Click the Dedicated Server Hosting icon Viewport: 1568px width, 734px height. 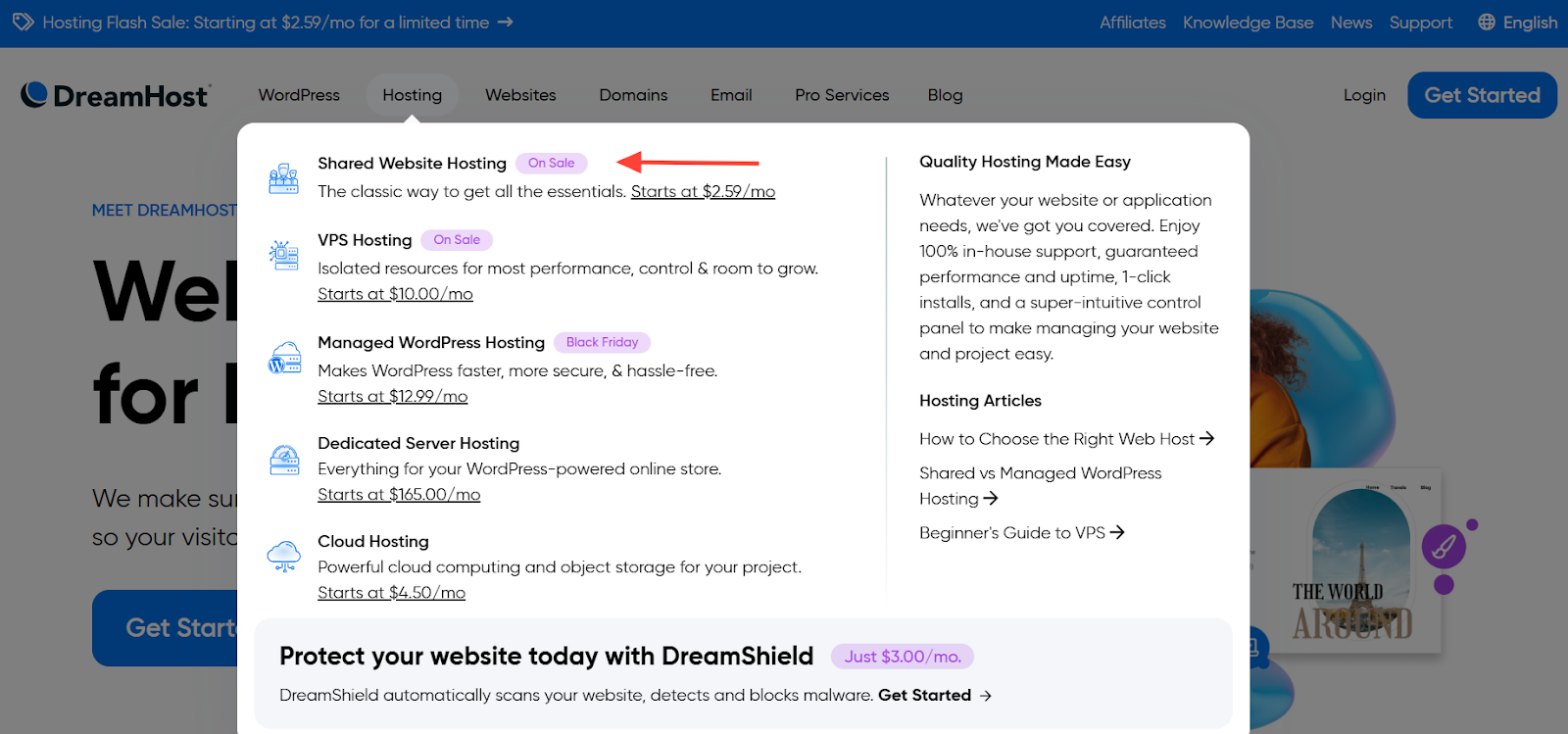click(x=284, y=460)
